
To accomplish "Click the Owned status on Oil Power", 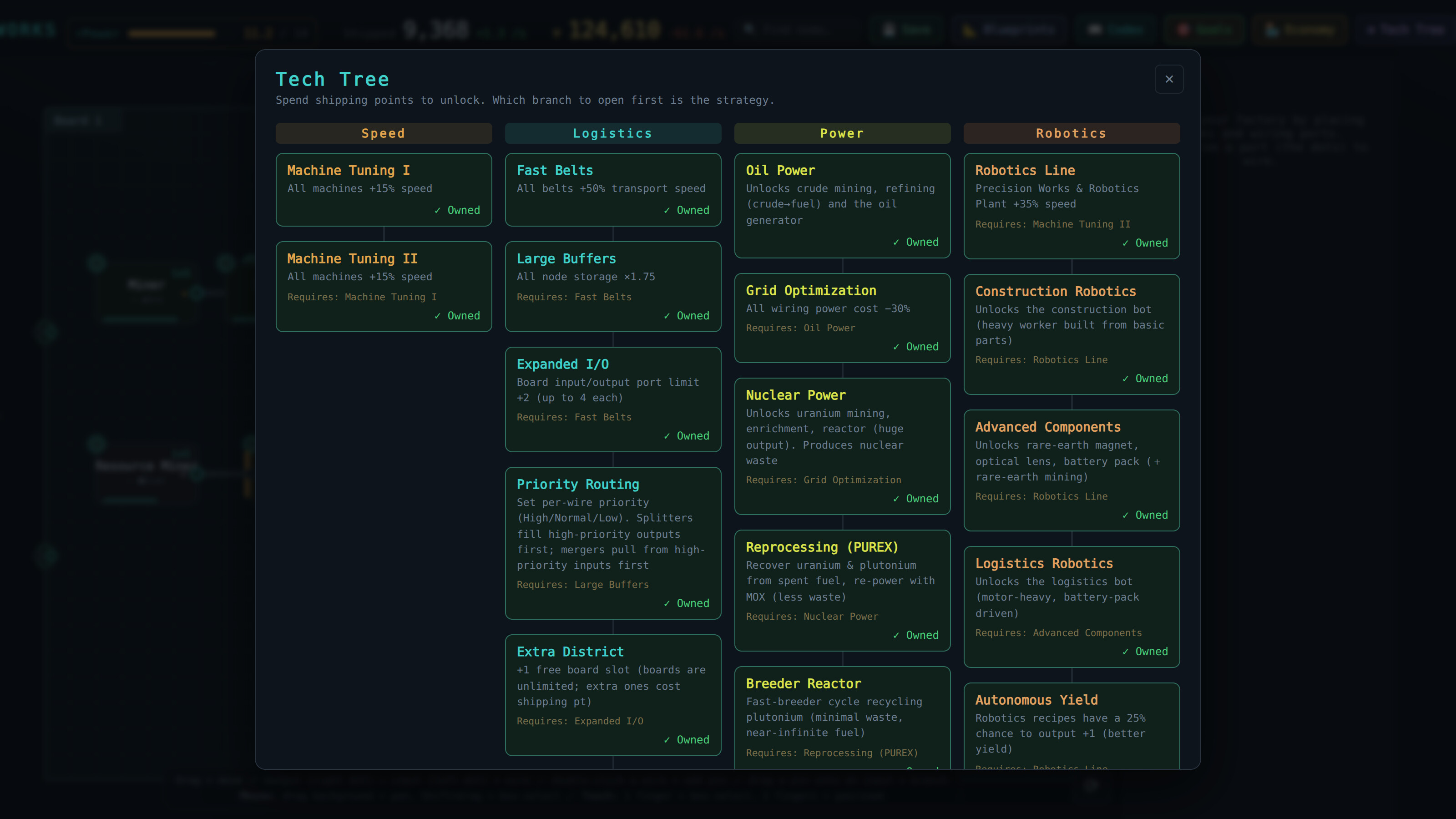I will 915,242.
